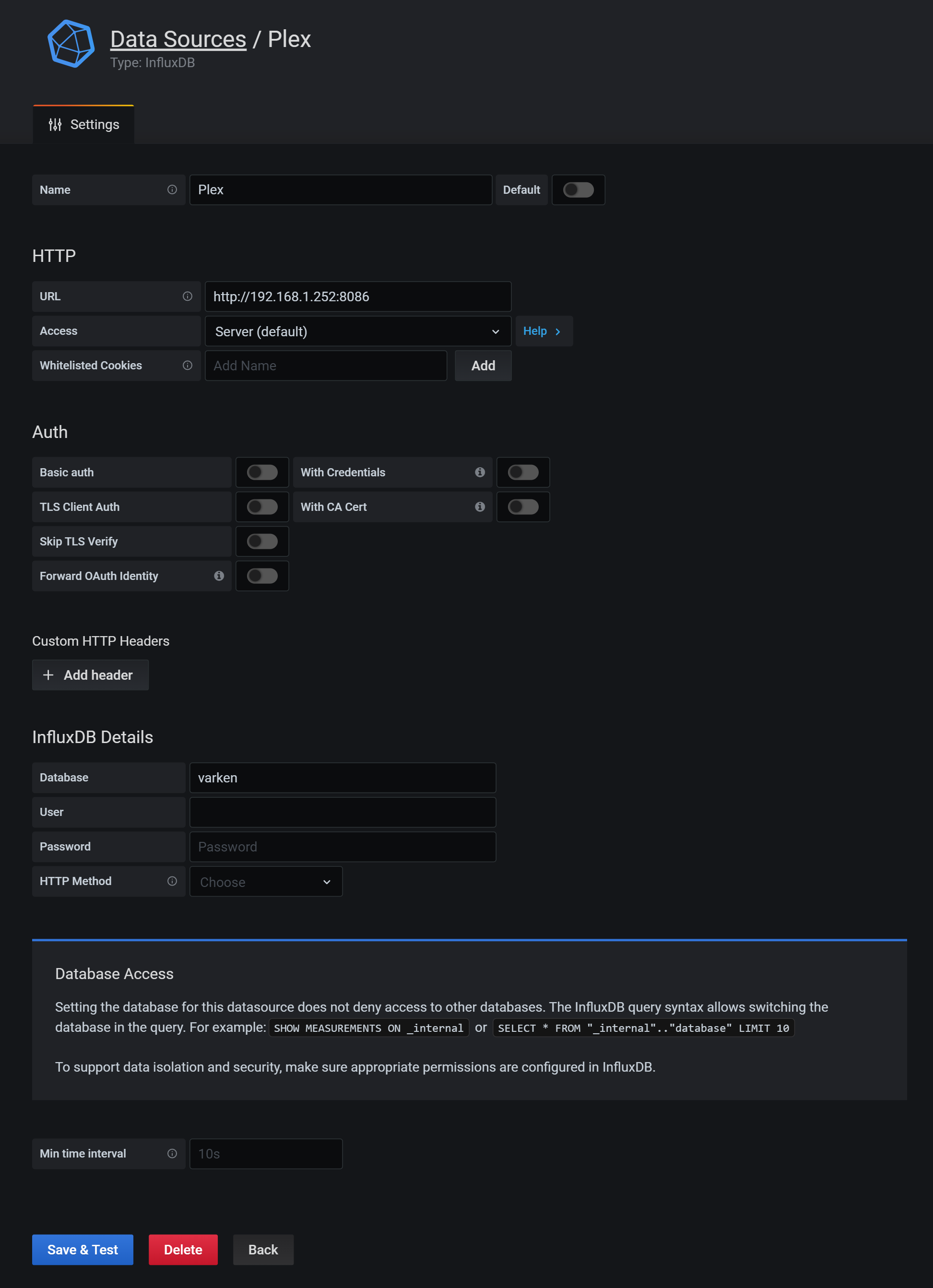
Task: Follow the Data Sources breadcrumb link
Action: click(x=178, y=39)
